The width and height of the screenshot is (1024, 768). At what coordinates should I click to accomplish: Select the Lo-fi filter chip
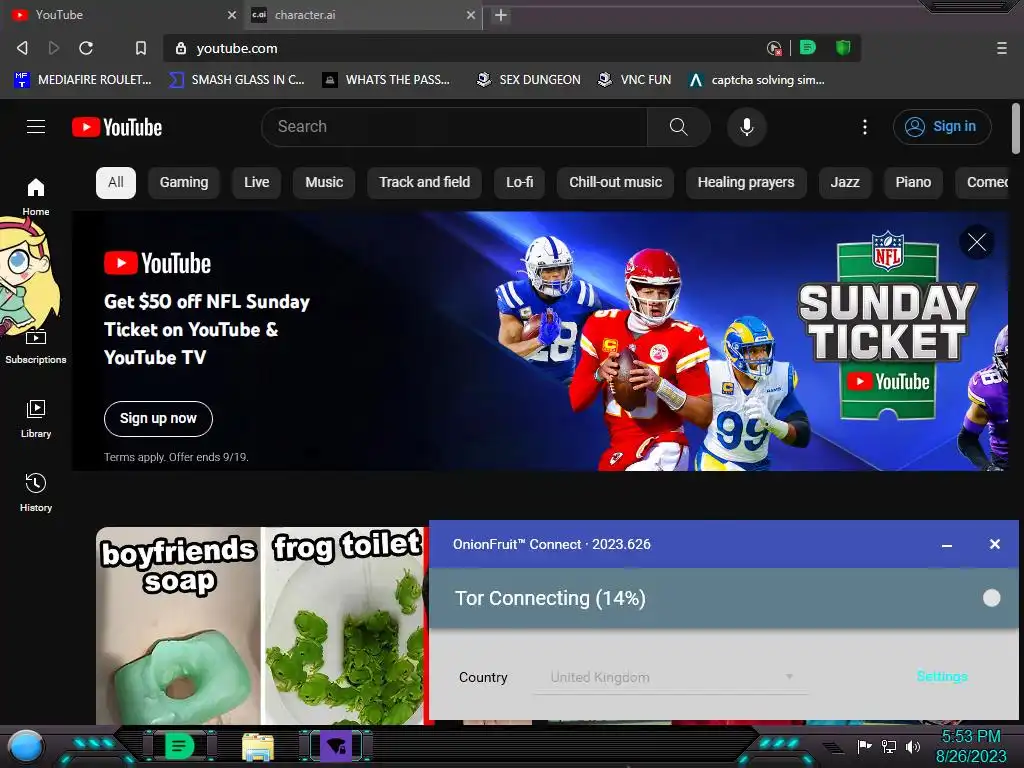tap(519, 182)
